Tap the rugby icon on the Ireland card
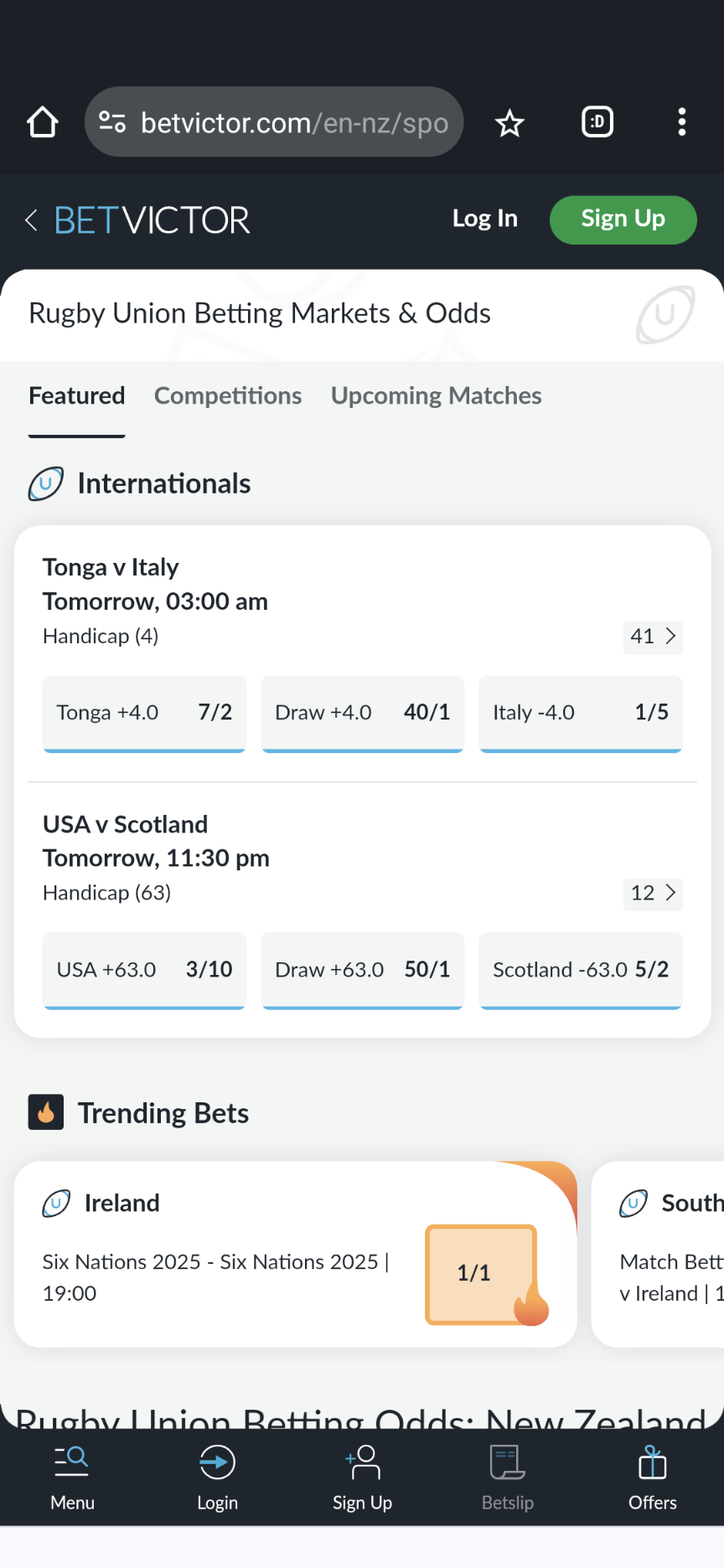The width and height of the screenshot is (724, 1568). tap(55, 1203)
